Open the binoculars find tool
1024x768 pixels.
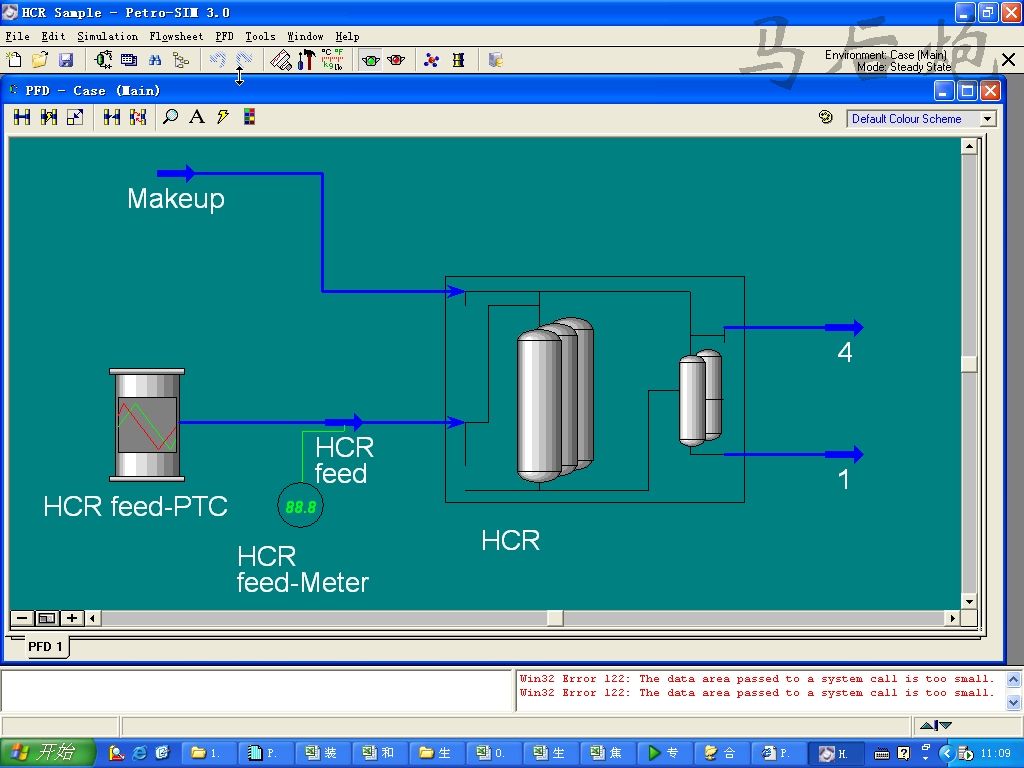[155, 60]
